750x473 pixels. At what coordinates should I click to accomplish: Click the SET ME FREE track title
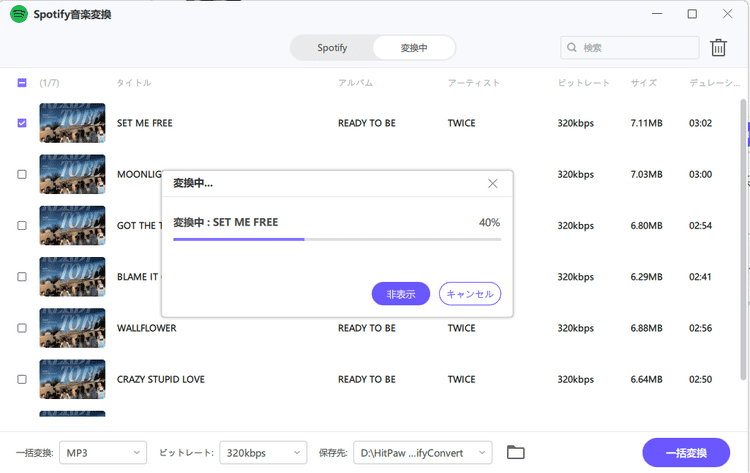[x=144, y=123]
